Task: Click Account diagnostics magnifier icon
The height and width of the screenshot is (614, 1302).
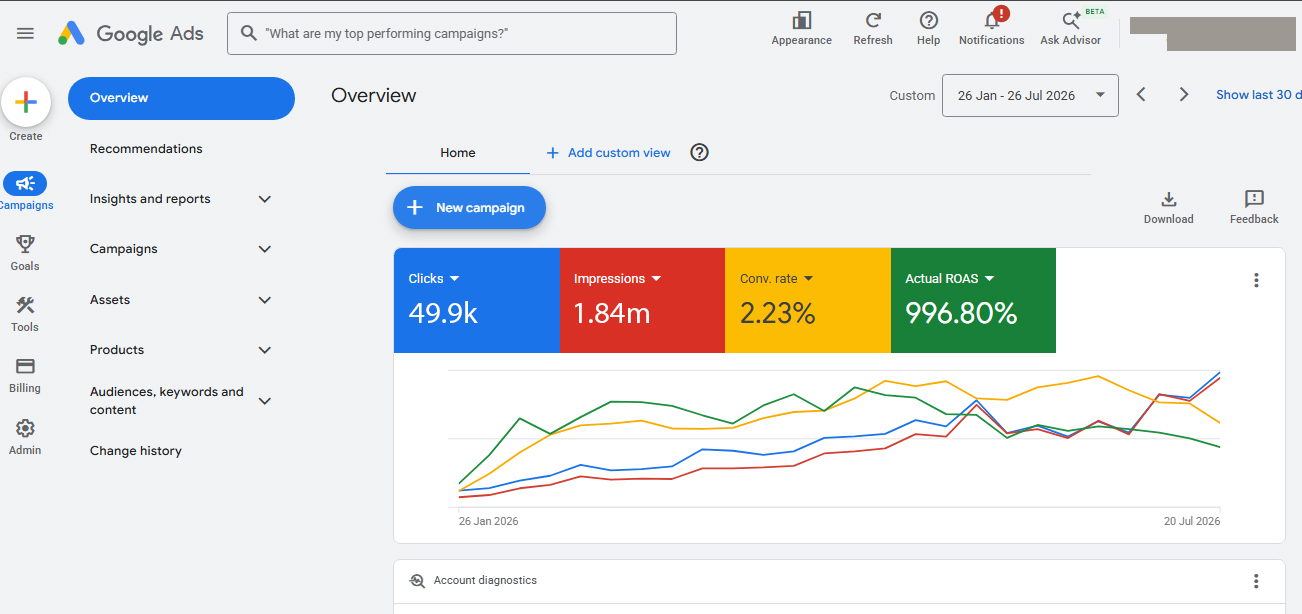Action: pos(417,581)
